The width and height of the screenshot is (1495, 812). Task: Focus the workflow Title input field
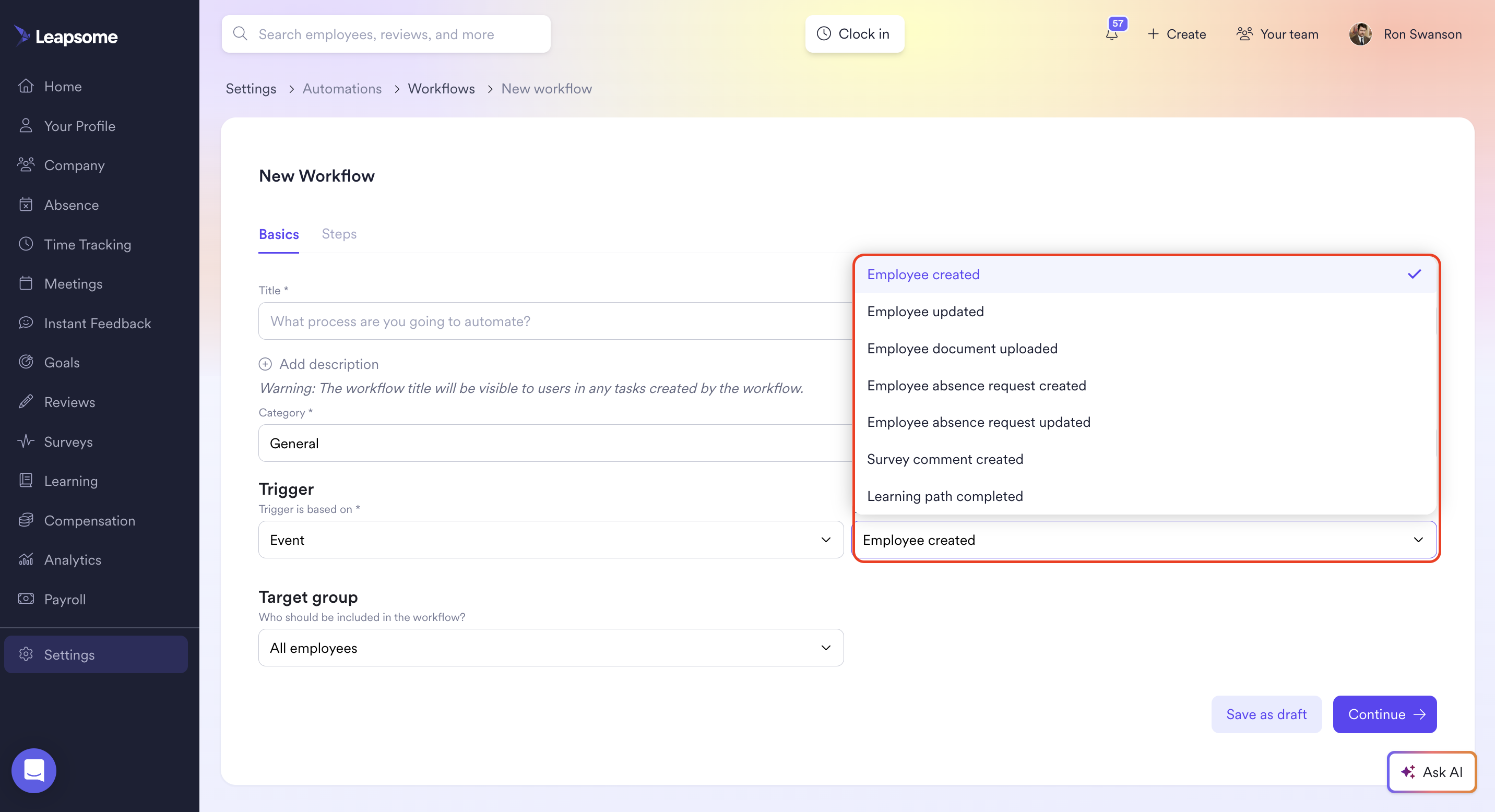point(555,321)
